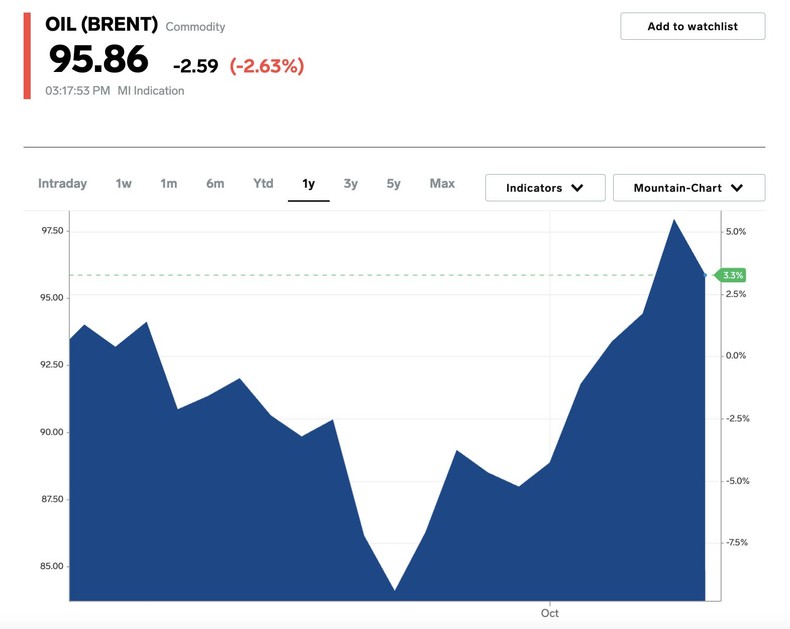The width and height of the screenshot is (790, 629).
Task: Click the chart peak near 97.50
Action: click(x=674, y=220)
